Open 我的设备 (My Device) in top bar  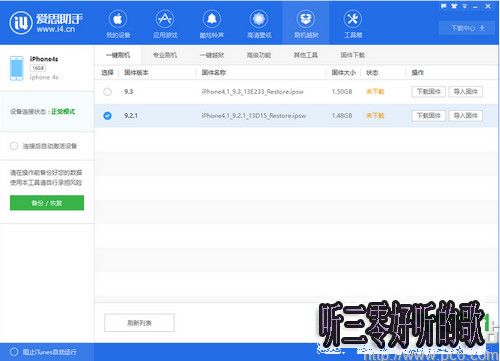click(x=118, y=24)
